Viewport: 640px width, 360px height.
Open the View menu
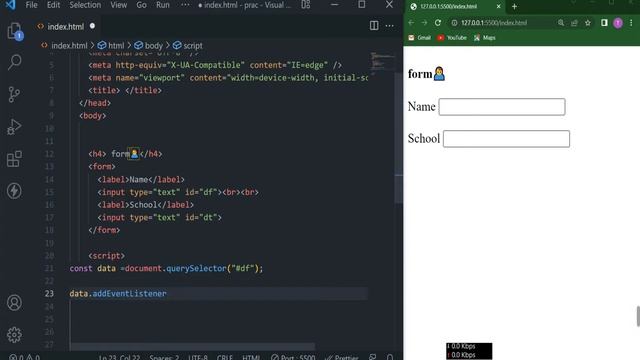click(118, 5)
